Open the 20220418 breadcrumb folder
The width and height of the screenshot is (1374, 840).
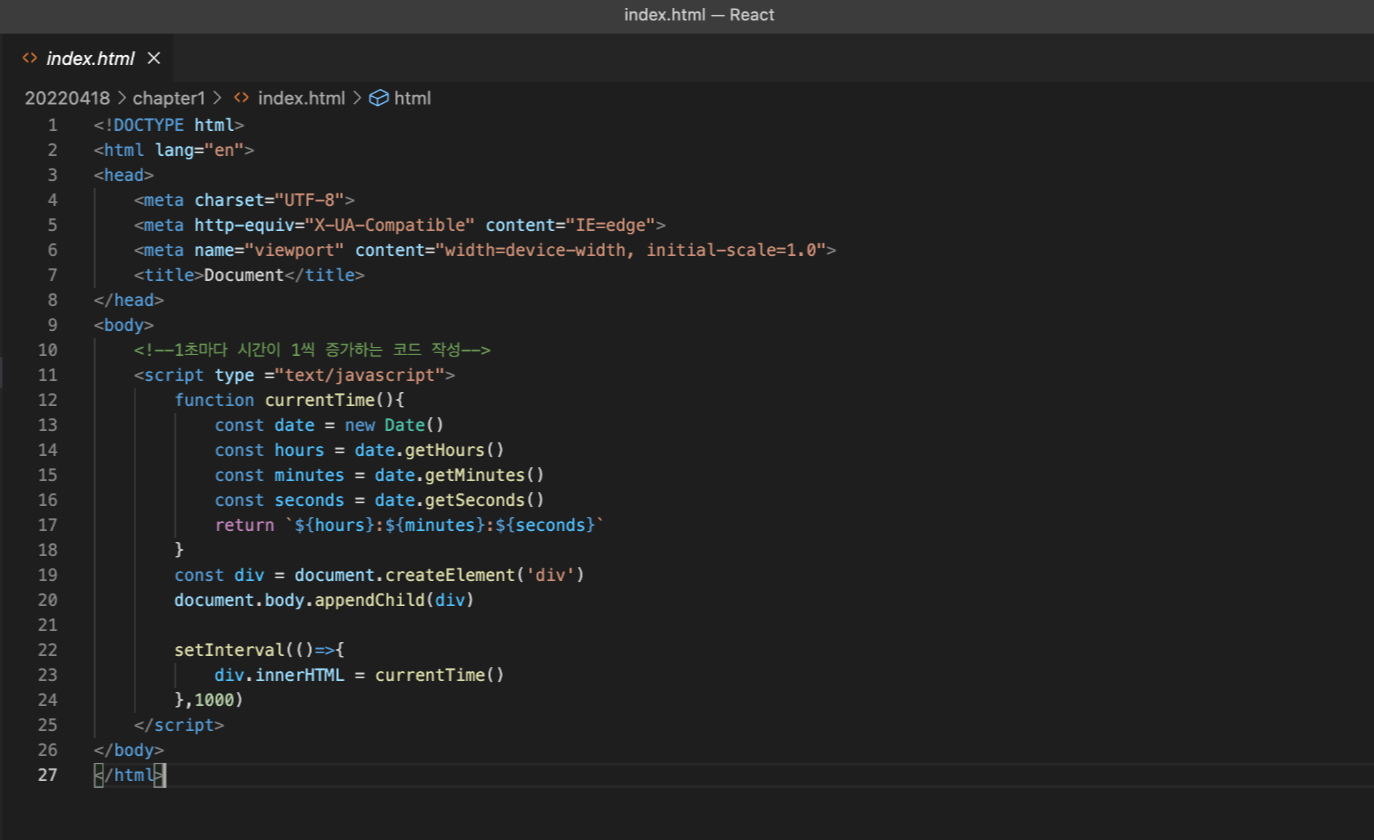pyautogui.click(x=68, y=98)
